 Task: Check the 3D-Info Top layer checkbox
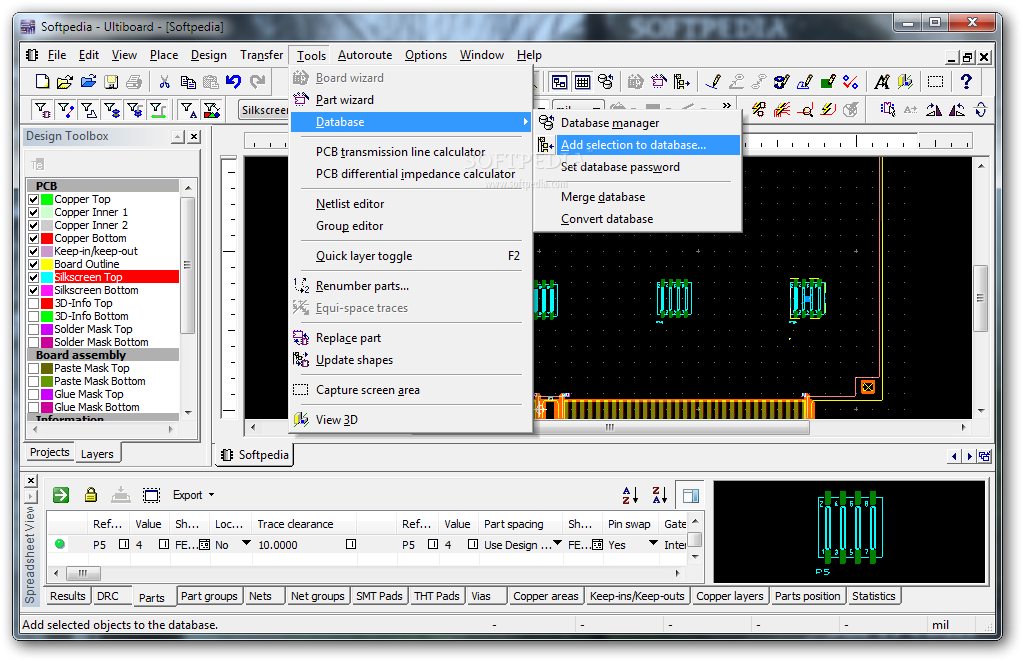point(33,303)
